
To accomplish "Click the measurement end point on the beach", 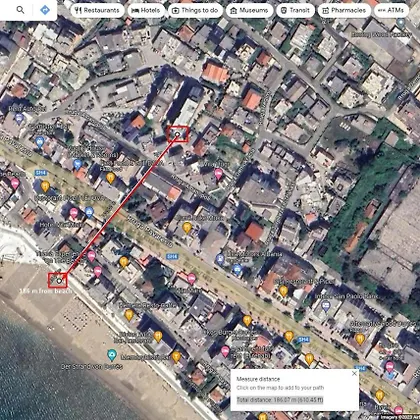I will pos(59,281).
